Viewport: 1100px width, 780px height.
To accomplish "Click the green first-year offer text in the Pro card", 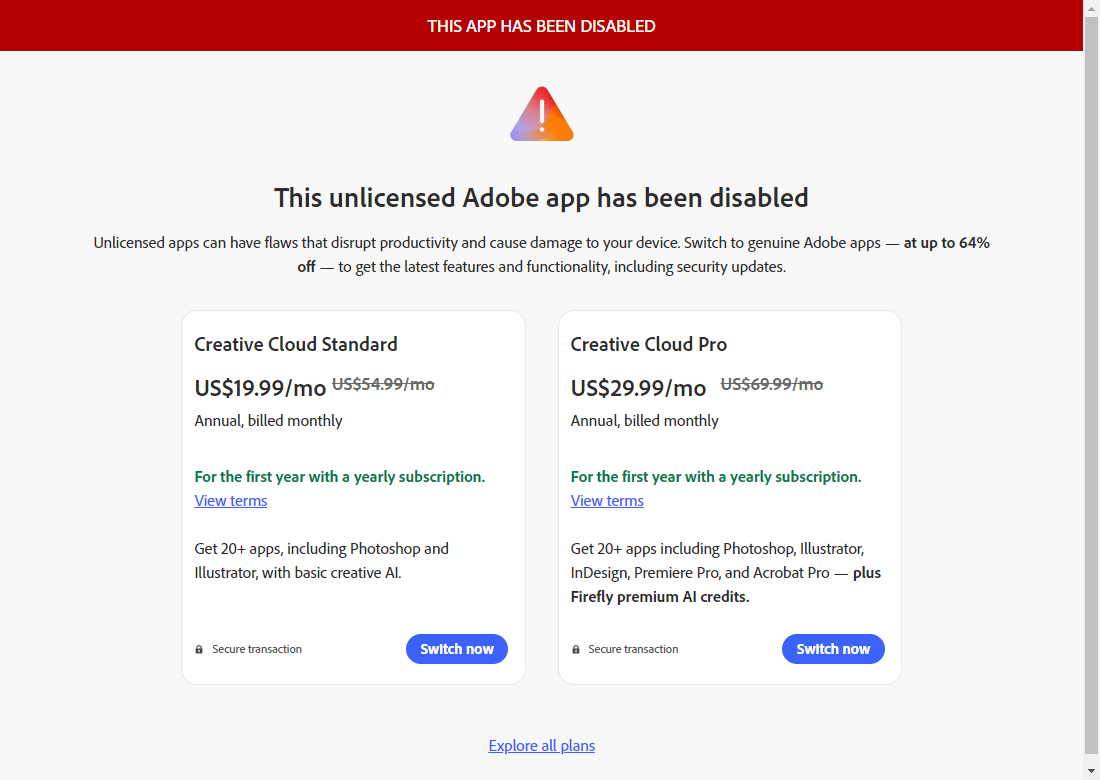I will click(716, 477).
